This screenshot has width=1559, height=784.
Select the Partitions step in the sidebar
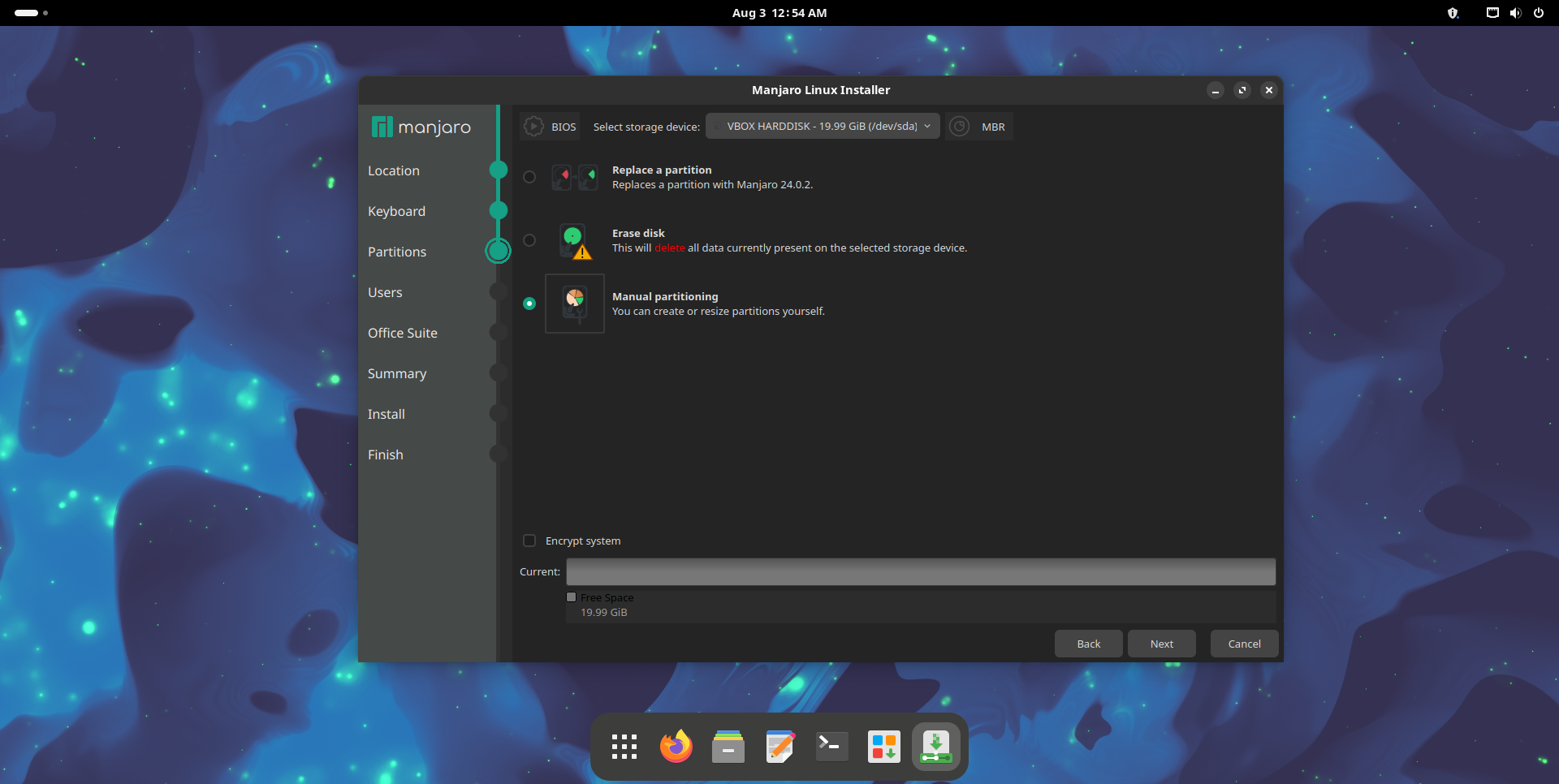tap(397, 252)
